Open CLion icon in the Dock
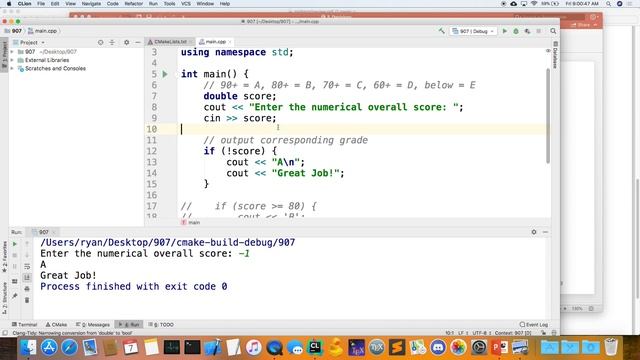The image size is (640, 360). pos(315,348)
